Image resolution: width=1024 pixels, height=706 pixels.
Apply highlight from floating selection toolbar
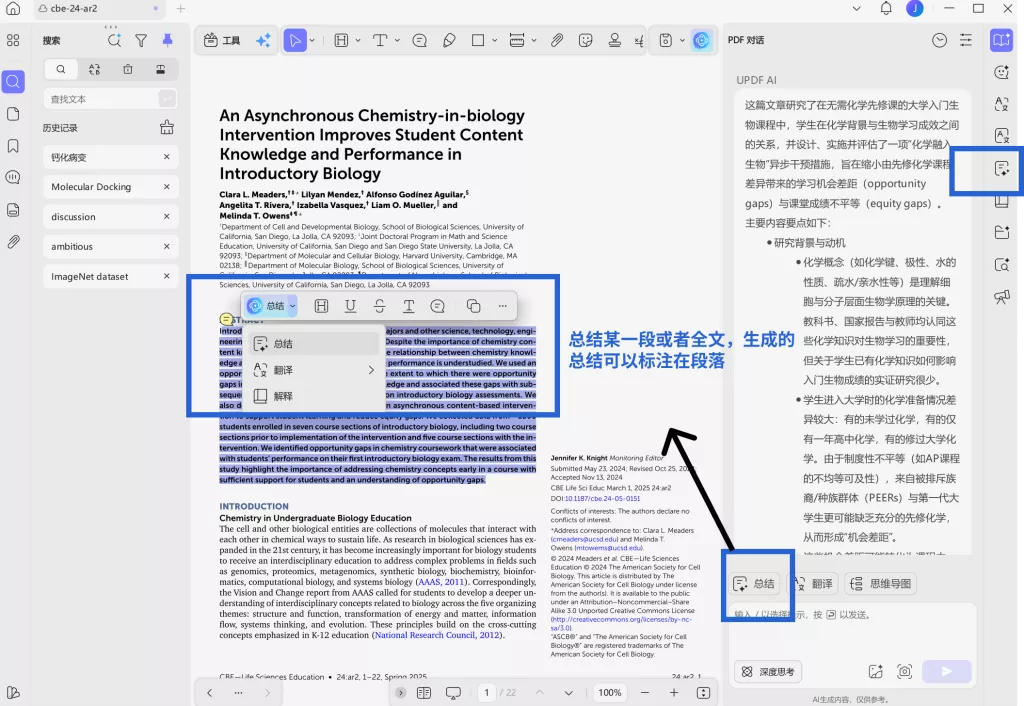click(x=321, y=306)
